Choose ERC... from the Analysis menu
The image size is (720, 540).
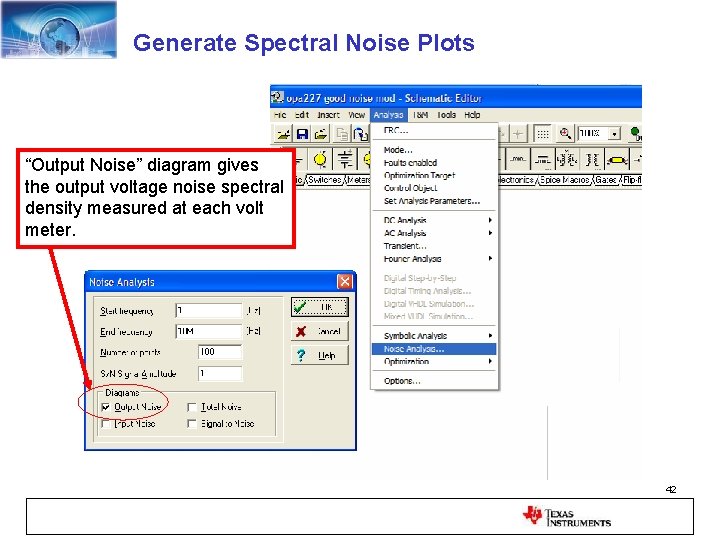434,130
